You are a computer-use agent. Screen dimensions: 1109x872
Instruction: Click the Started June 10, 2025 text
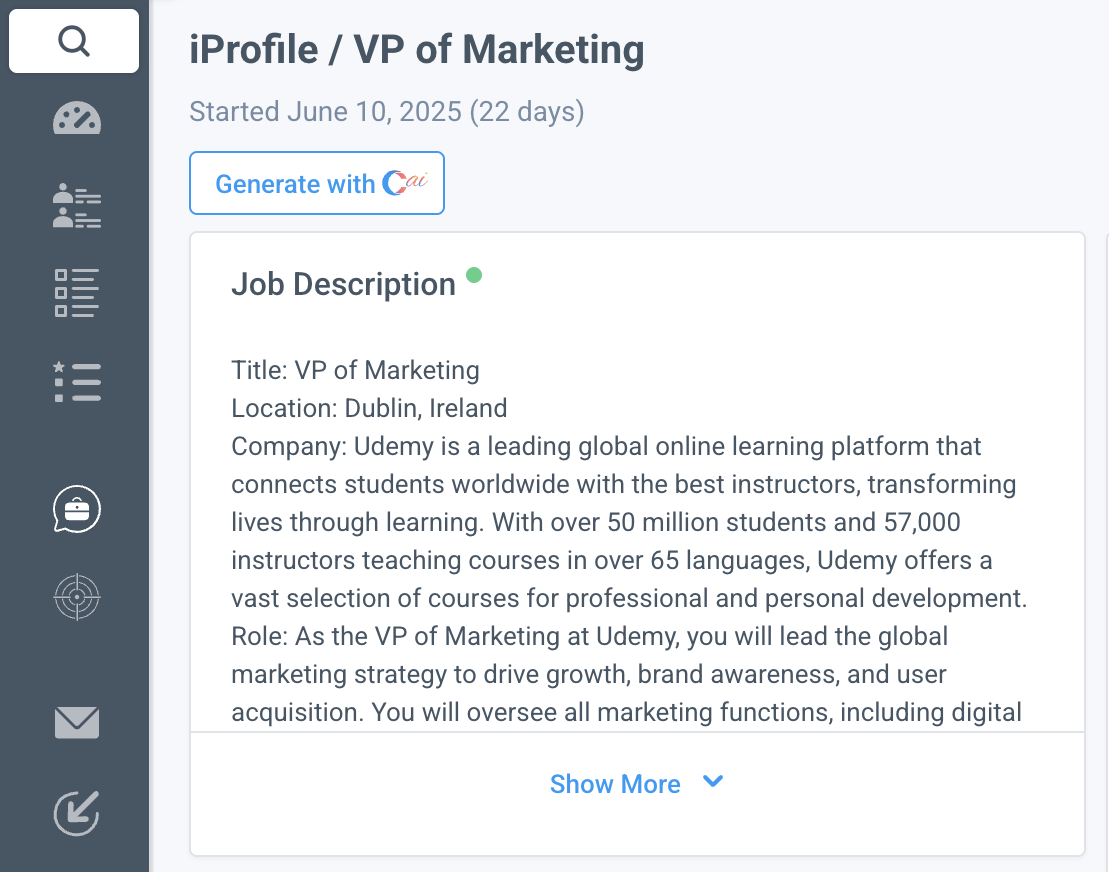386,111
